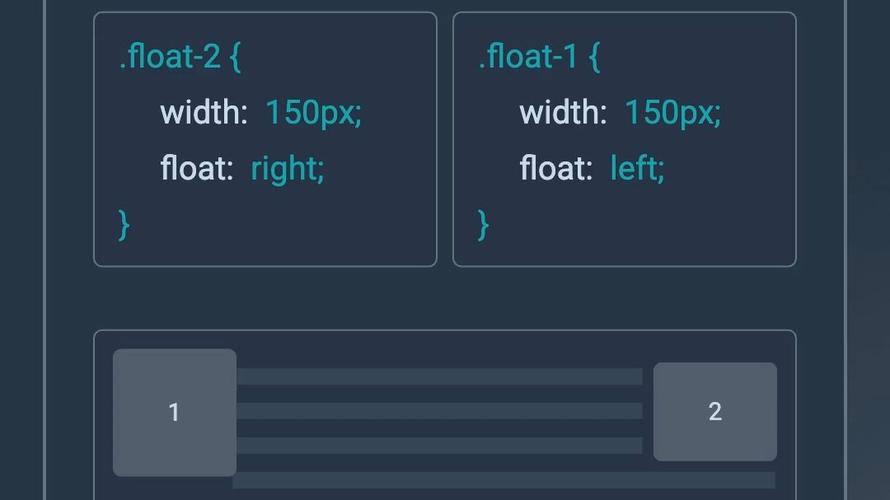Click the first placeholder text line in demo
The height and width of the screenshot is (500, 890).
click(x=440, y=377)
